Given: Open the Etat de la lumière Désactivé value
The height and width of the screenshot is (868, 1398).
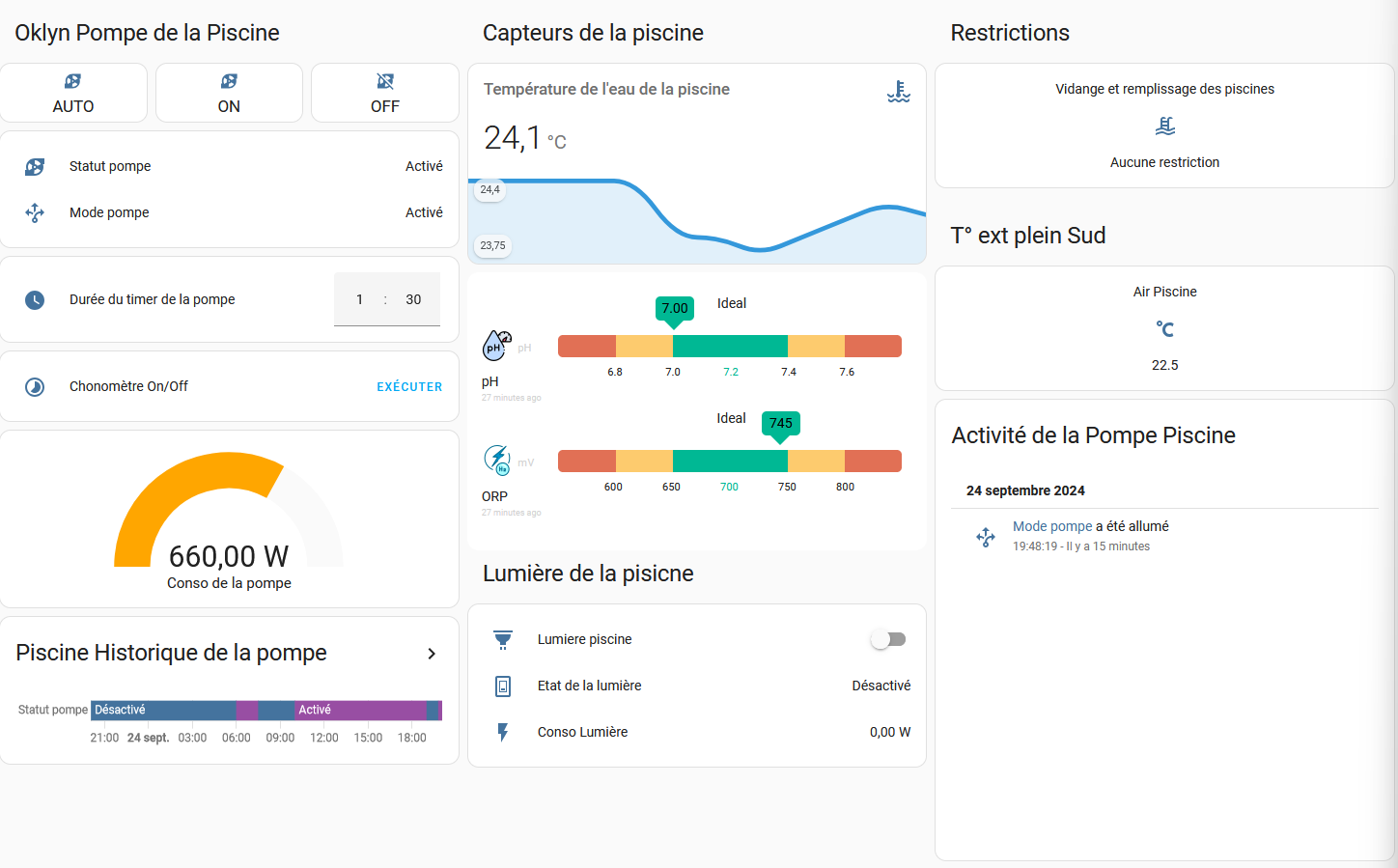Looking at the screenshot, I should pyautogui.click(x=881, y=686).
